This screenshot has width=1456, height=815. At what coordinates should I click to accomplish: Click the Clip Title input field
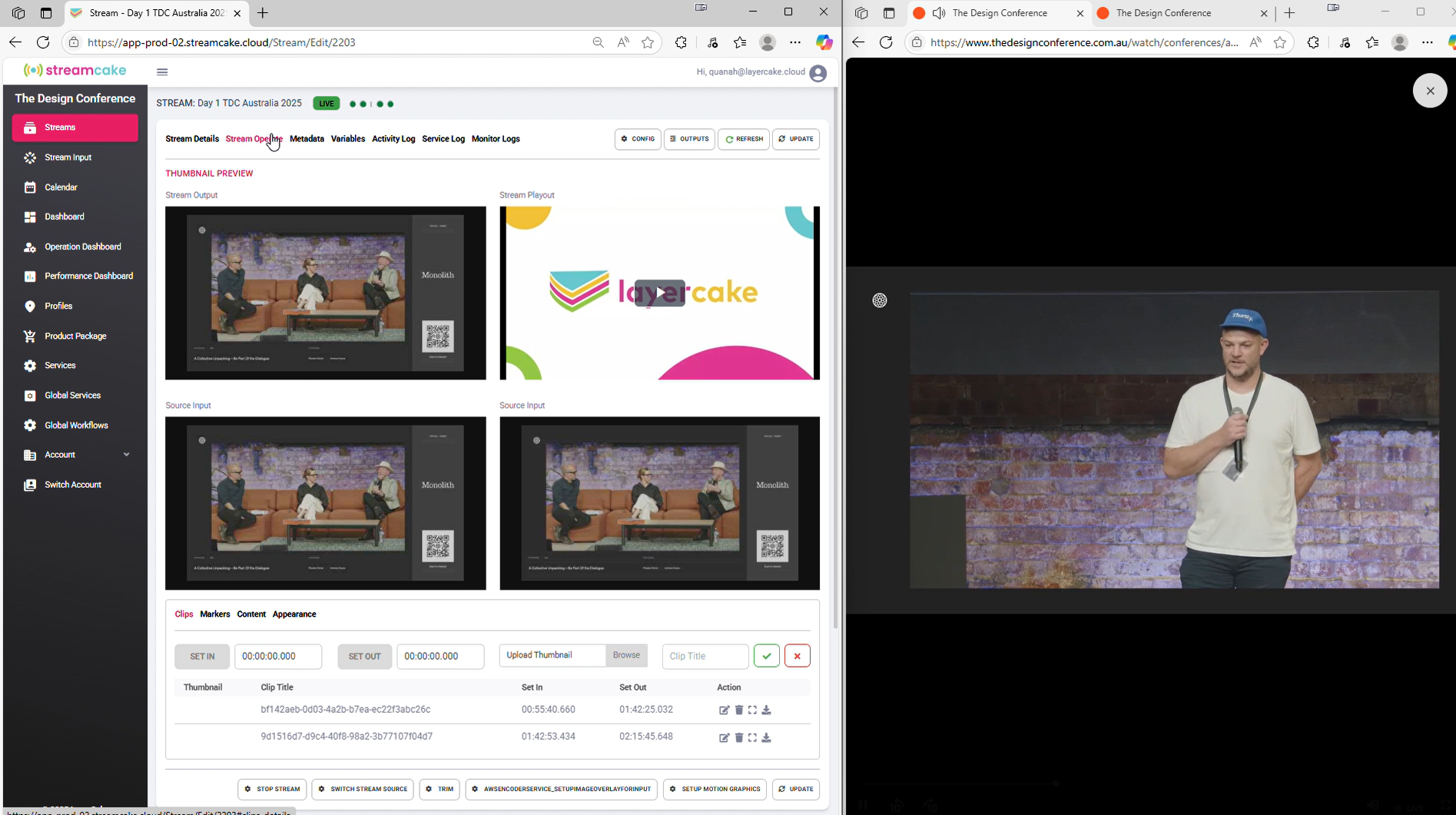pyautogui.click(x=705, y=656)
